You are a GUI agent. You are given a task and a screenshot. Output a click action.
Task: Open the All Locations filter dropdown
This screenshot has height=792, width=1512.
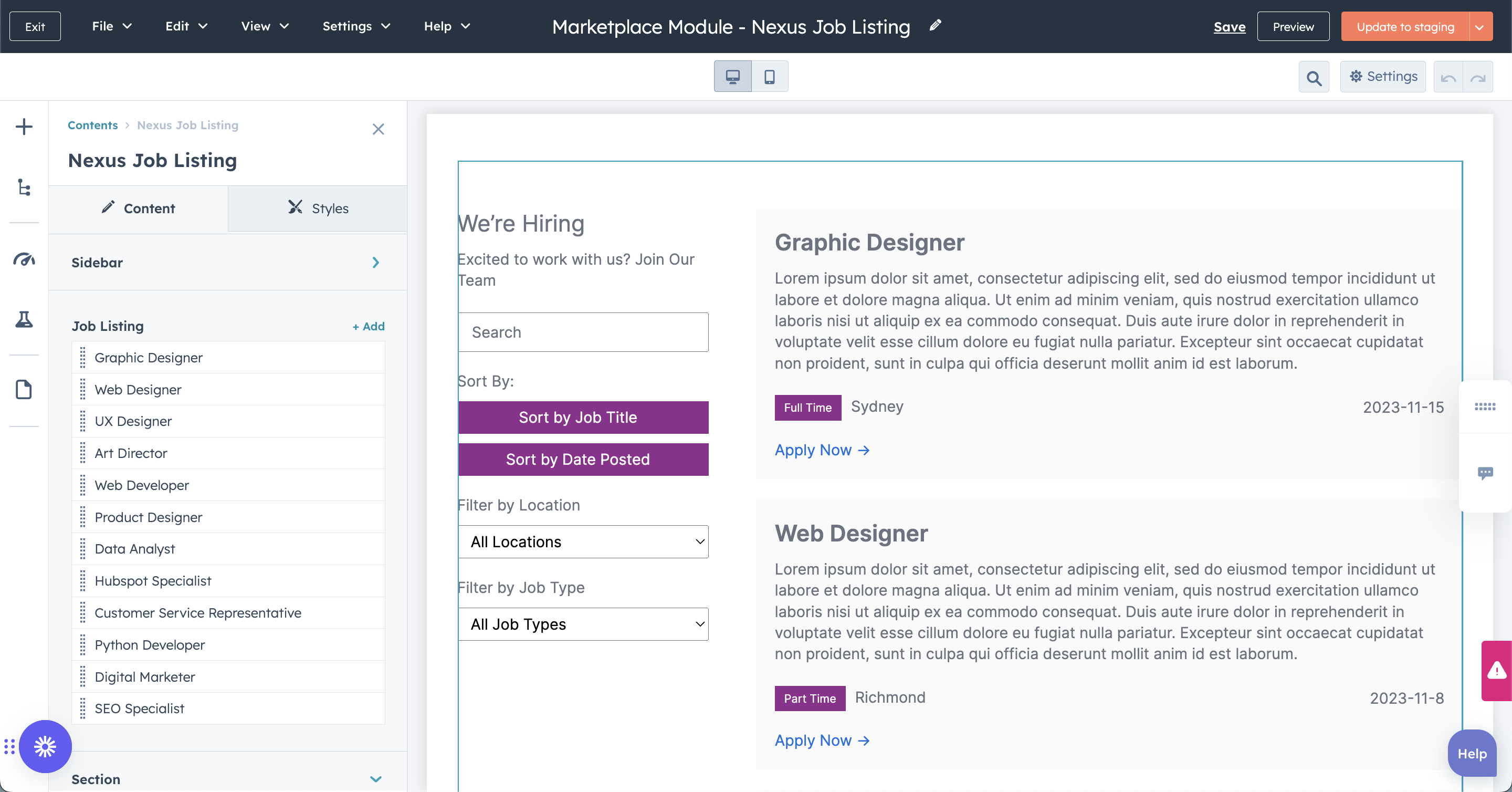click(583, 541)
